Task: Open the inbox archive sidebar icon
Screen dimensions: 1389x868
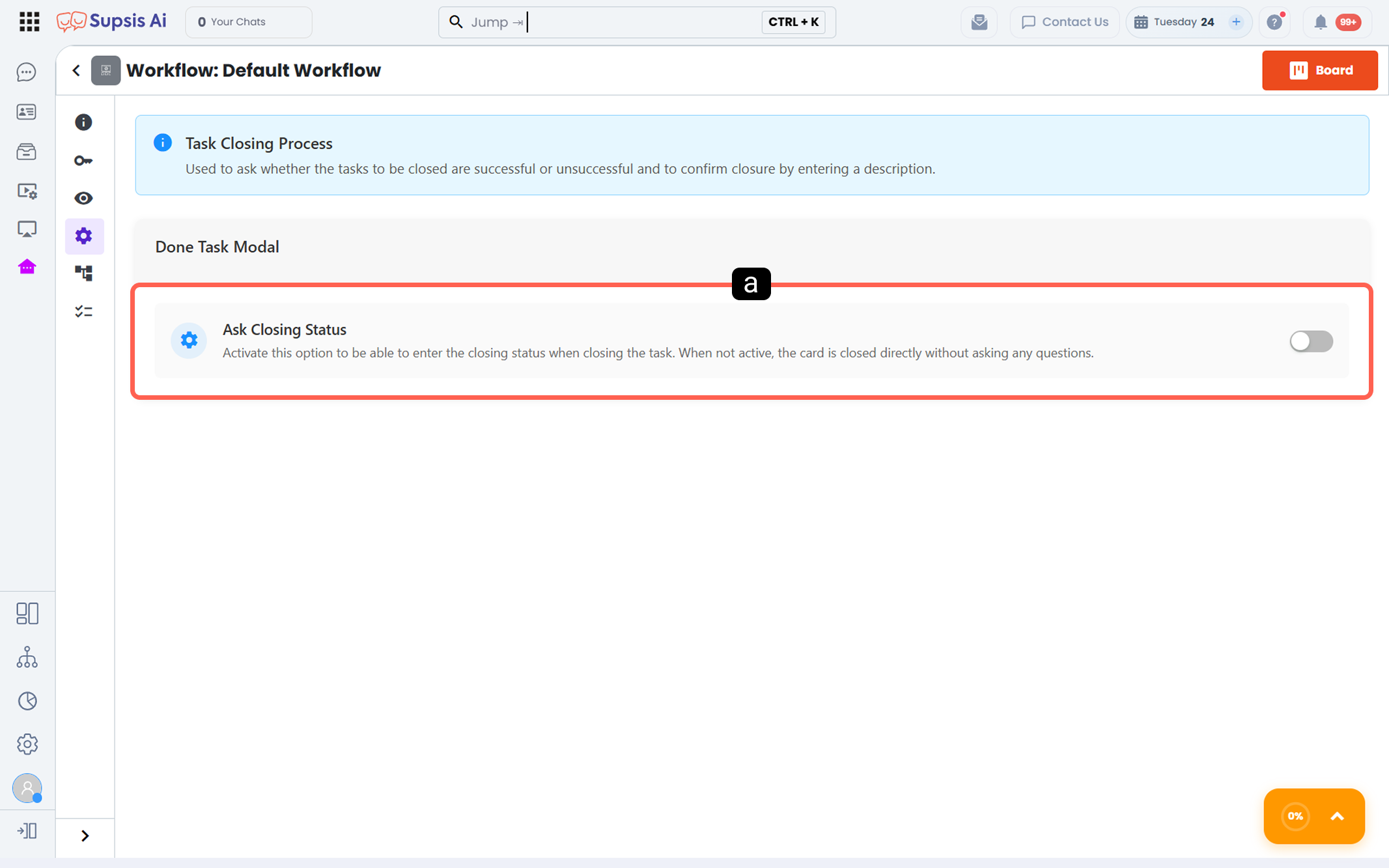Action: pyautogui.click(x=27, y=152)
